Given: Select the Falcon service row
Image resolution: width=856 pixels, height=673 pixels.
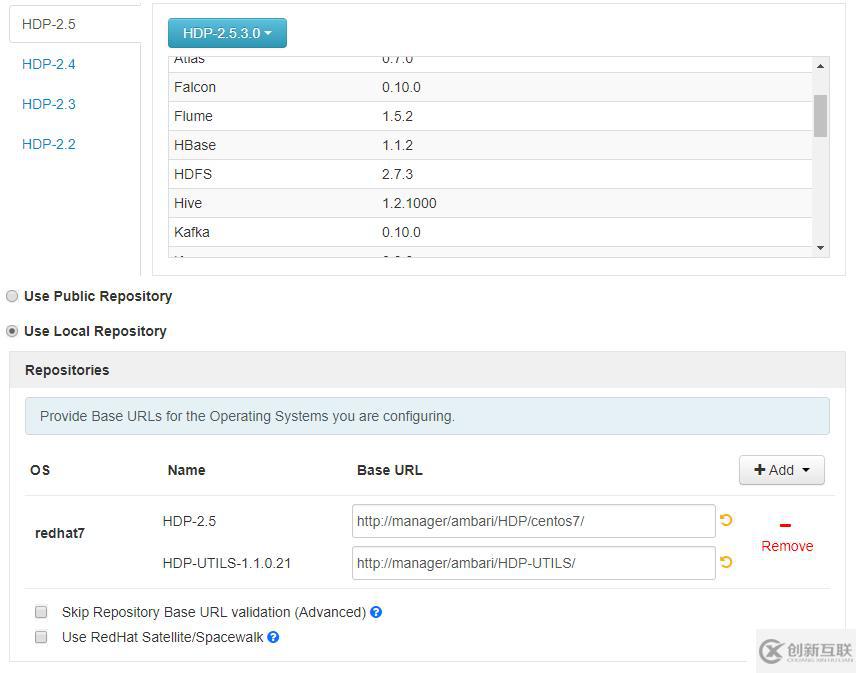Looking at the screenshot, I should (x=490, y=87).
